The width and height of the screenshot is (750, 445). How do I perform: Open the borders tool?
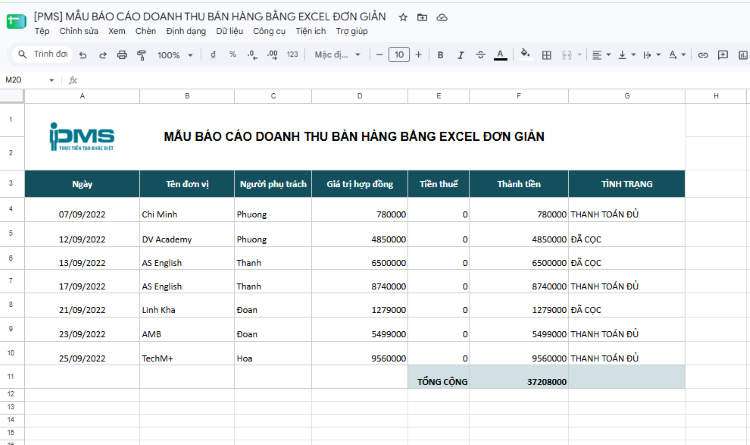[x=546, y=55]
